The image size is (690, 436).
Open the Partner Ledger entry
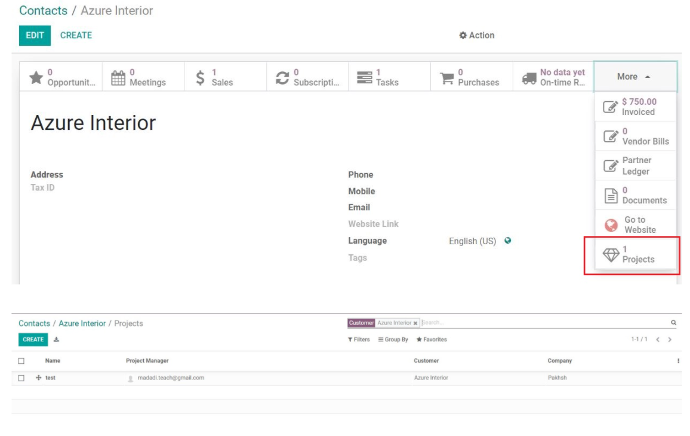pyautogui.click(x=635, y=166)
